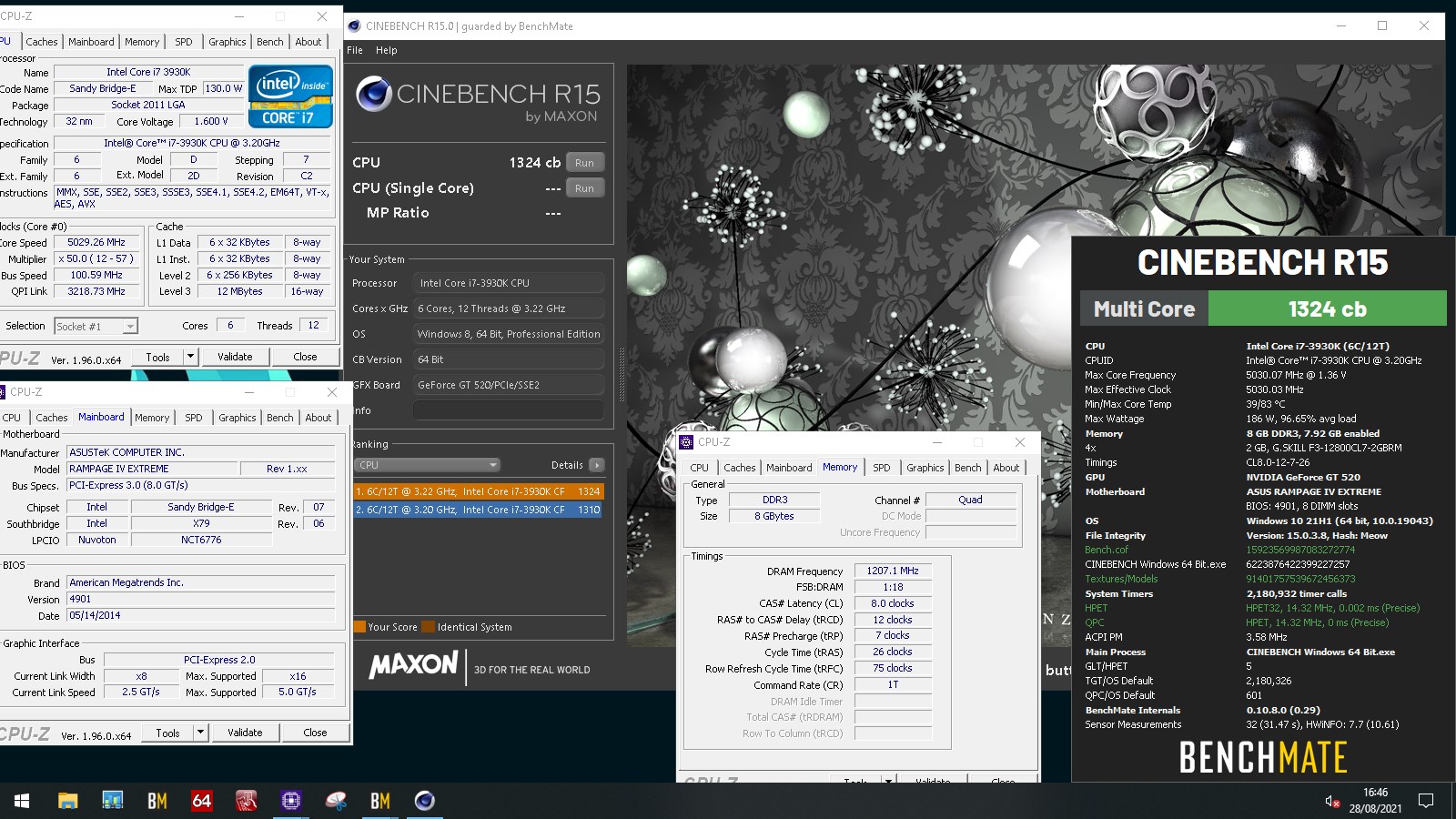The width and height of the screenshot is (1456, 819).
Task: Click the purple CPU-Z taskbar icon
Action: 291,801
